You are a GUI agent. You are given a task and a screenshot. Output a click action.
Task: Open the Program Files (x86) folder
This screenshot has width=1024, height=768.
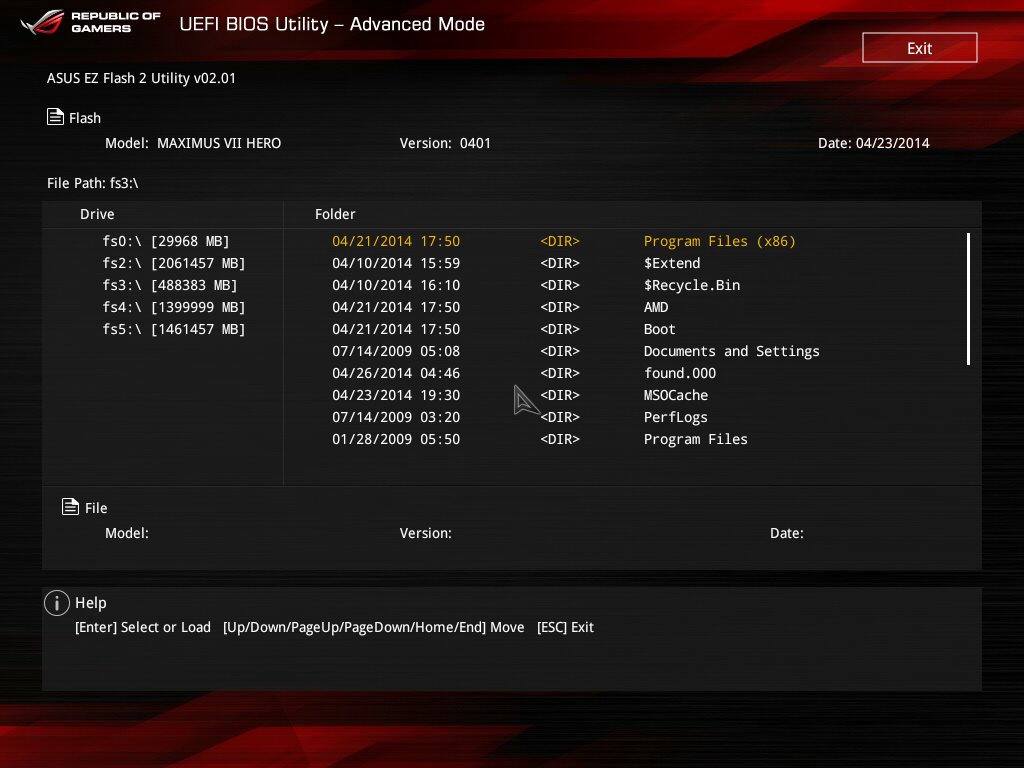pos(719,241)
